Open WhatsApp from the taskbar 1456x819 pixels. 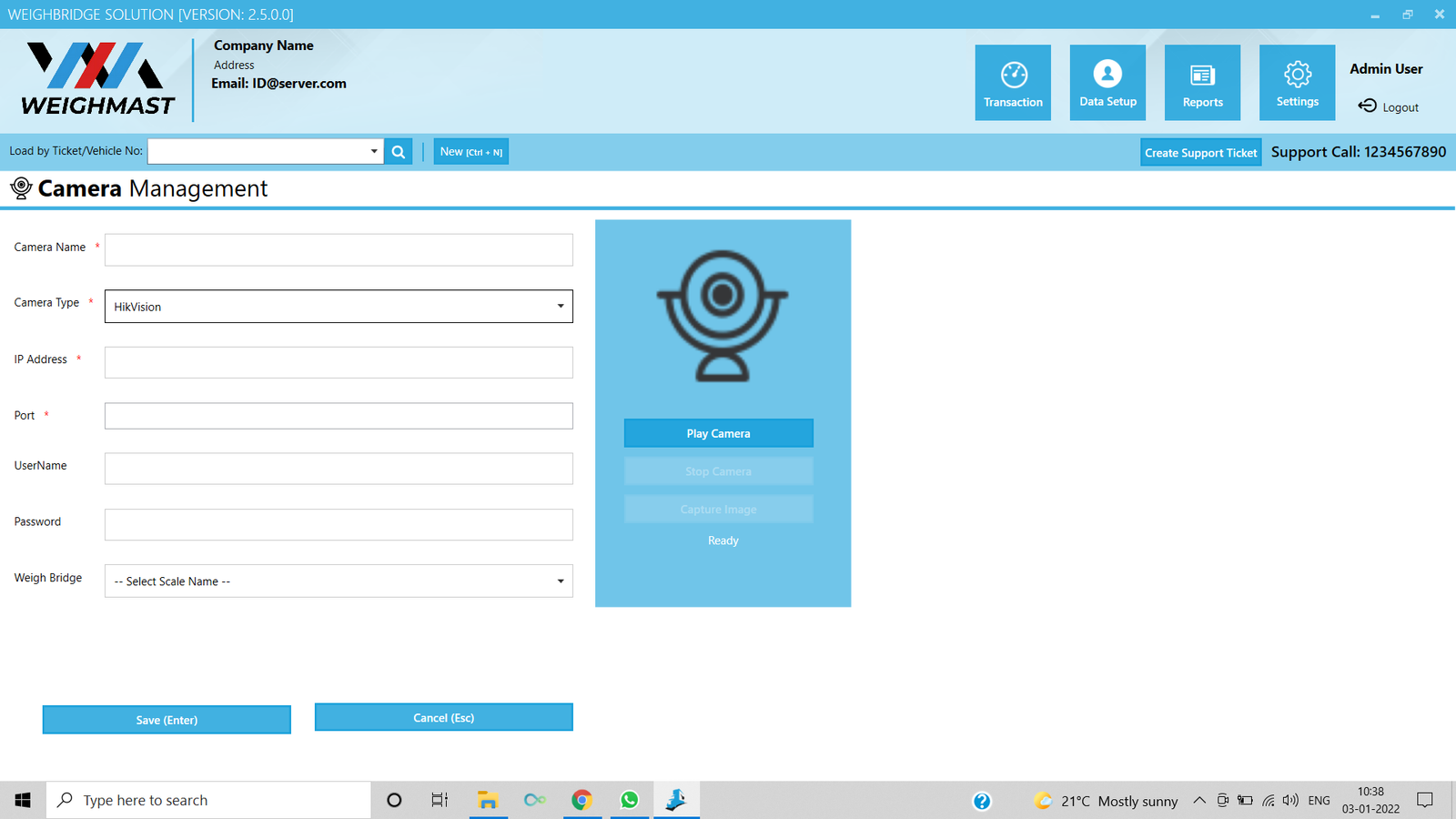point(629,800)
